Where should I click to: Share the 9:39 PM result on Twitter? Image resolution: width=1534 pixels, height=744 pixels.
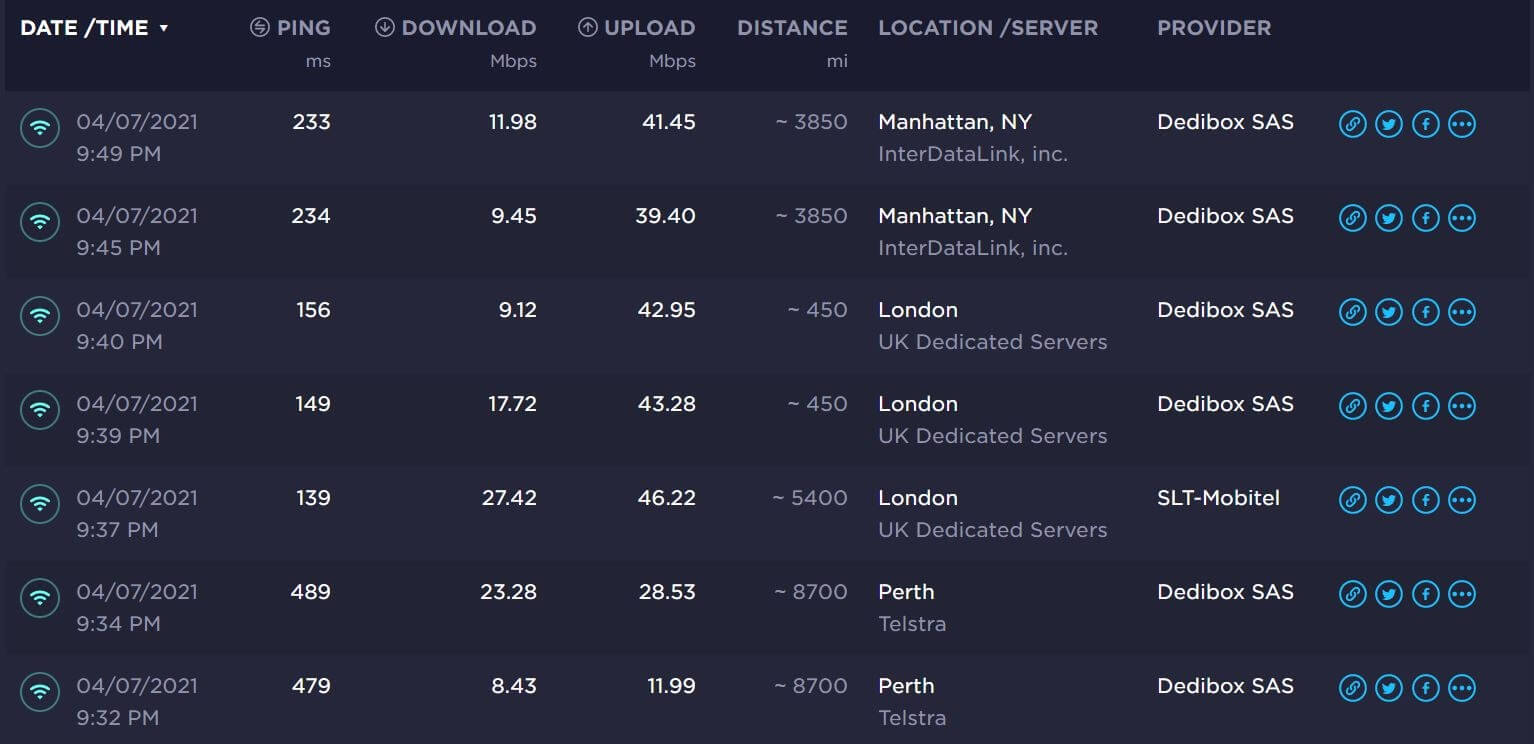[x=1388, y=406]
